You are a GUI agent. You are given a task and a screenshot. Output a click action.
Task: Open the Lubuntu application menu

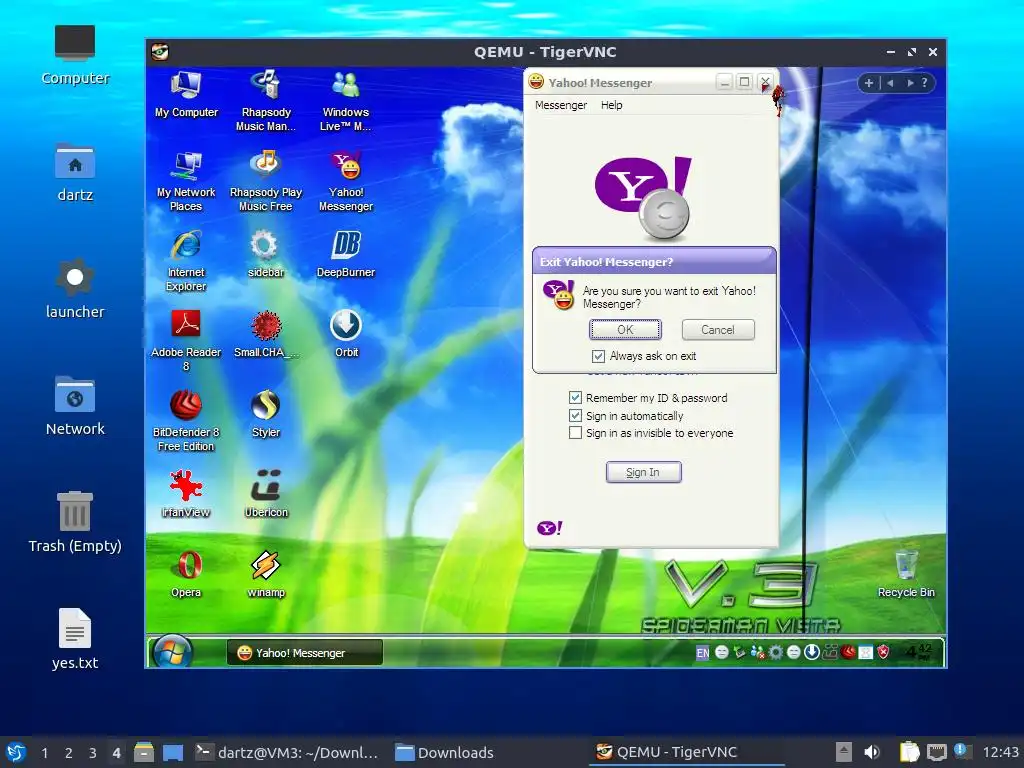[x=15, y=752]
